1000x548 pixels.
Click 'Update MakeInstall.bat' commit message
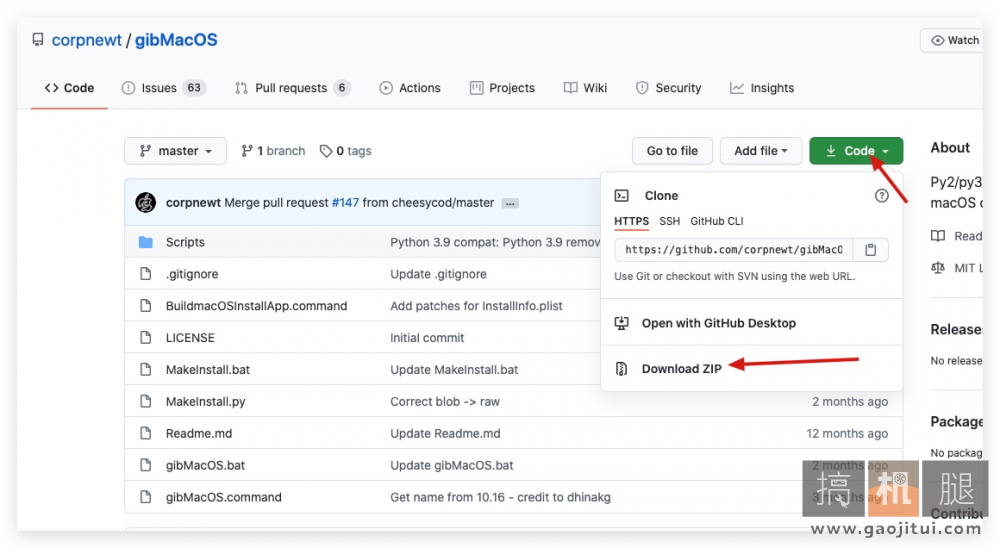(454, 370)
